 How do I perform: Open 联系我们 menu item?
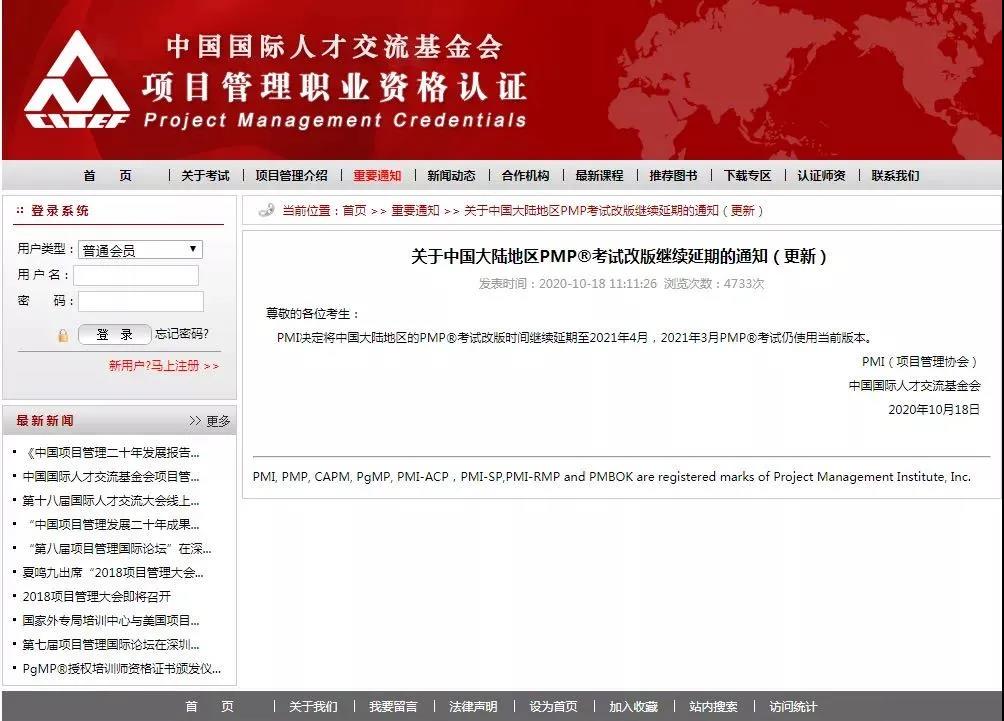click(x=895, y=175)
